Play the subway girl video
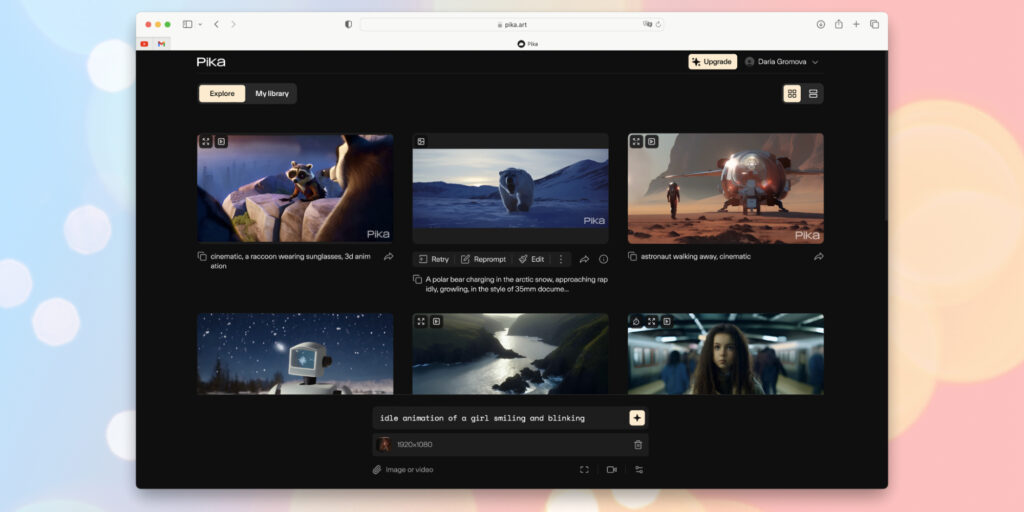The image size is (1024, 512). [667, 321]
